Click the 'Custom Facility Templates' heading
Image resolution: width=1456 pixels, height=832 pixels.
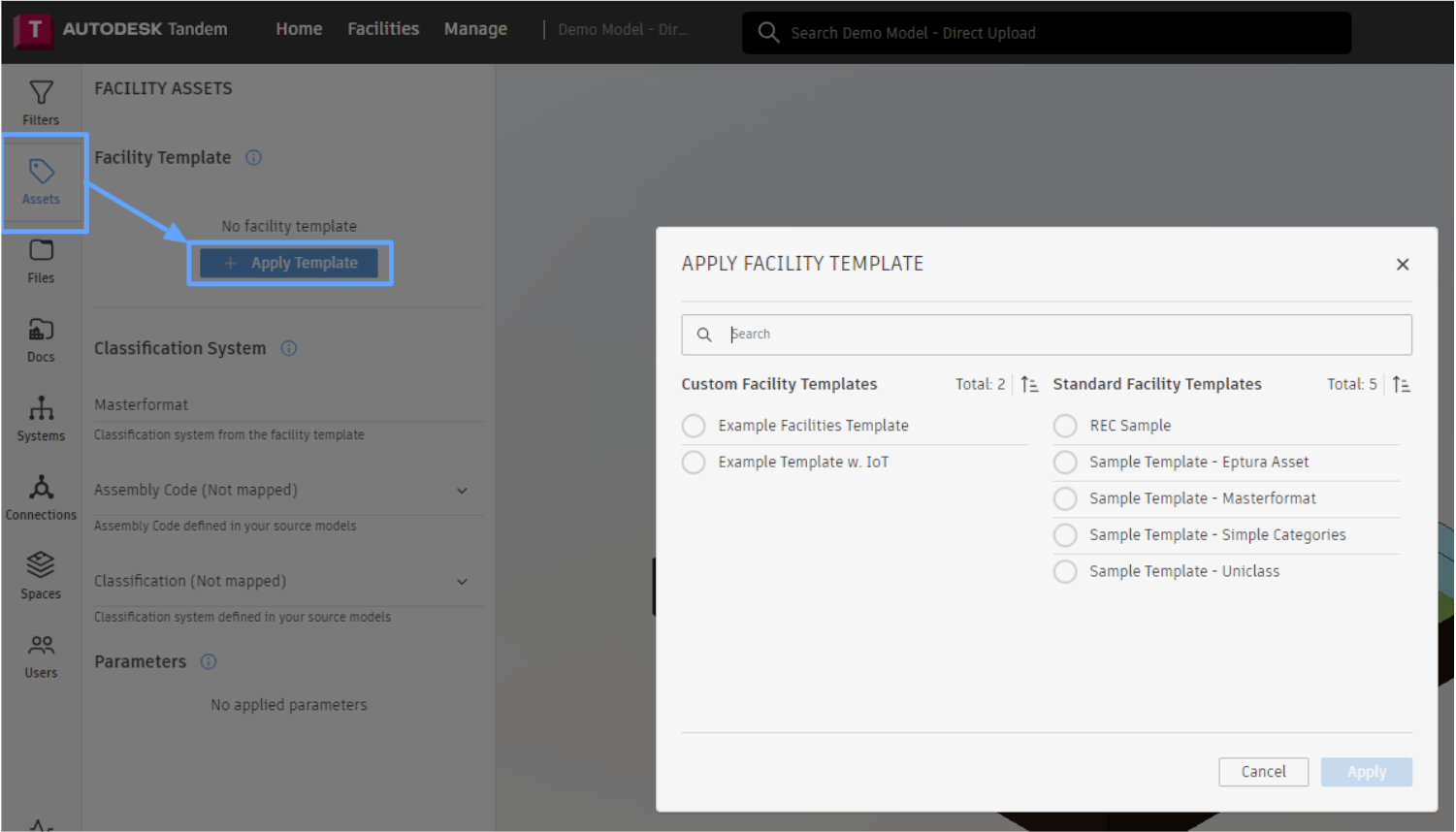(779, 384)
